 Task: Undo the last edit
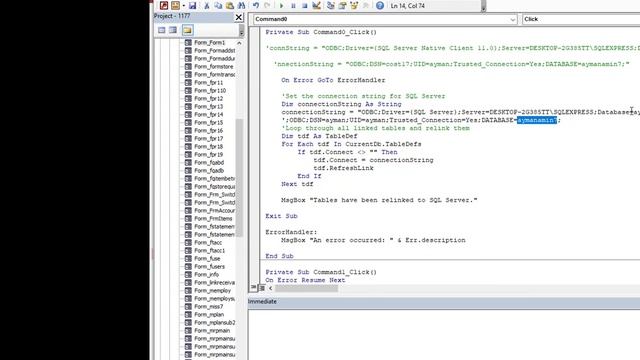pyautogui.click(x=256, y=5)
